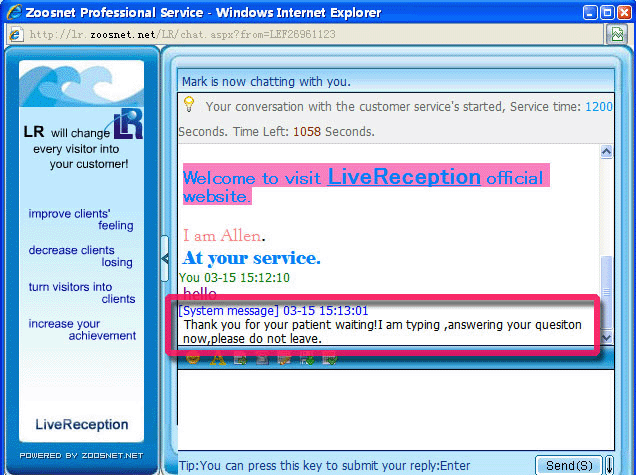Click the LR logo in the sidebar
The image size is (636, 475).
pyautogui.click(x=128, y=124)
